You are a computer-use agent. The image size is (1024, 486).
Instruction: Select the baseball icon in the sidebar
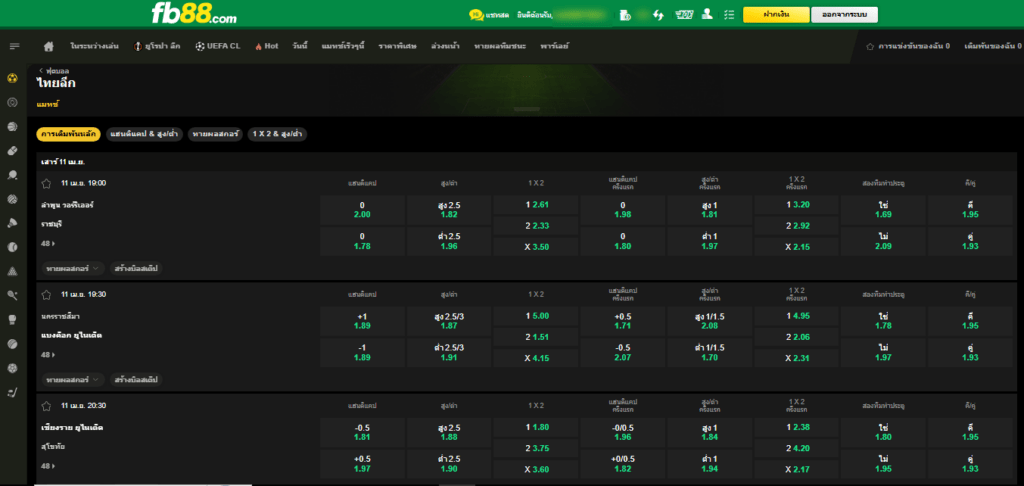12,247
